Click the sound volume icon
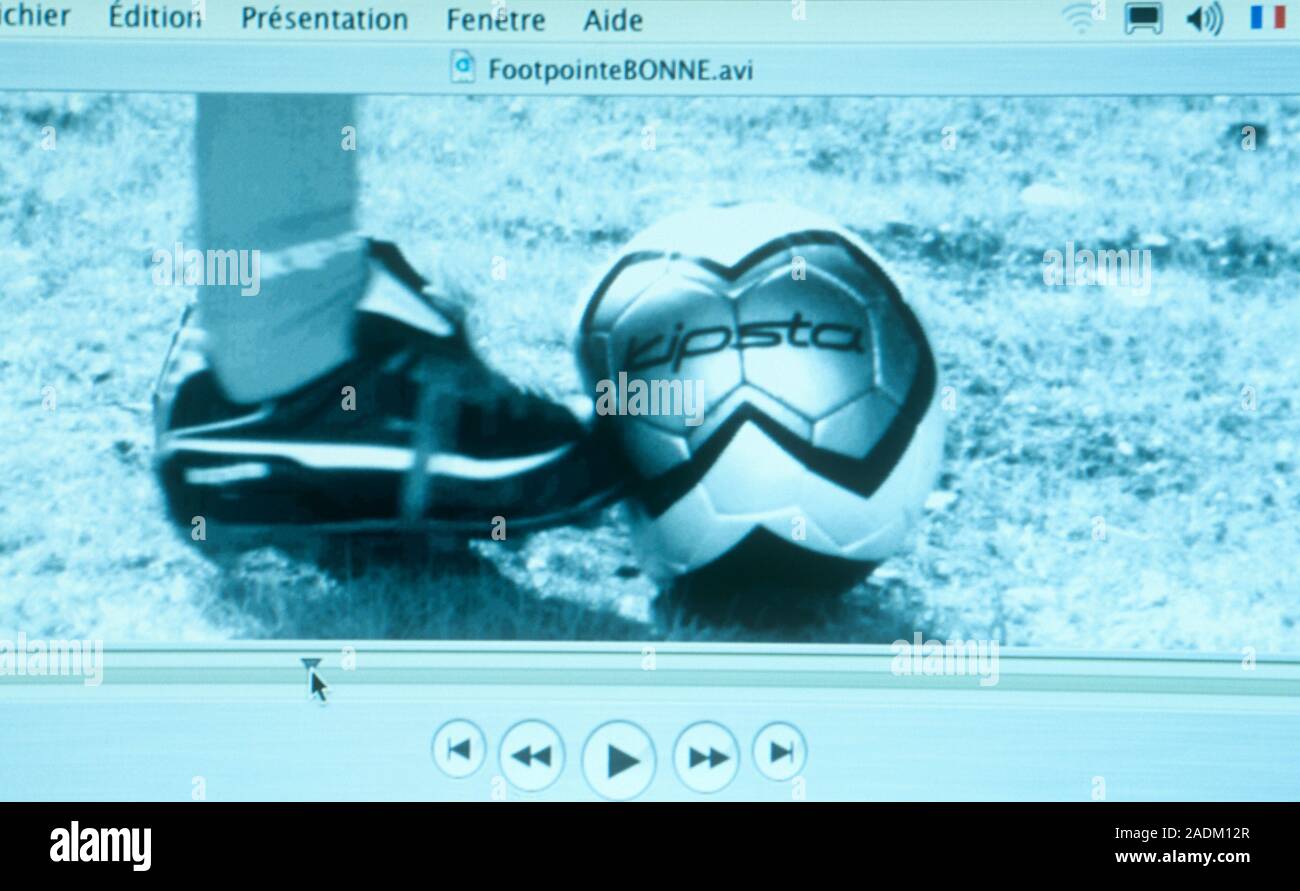Viewport: 1300px width, 891px height. pyautogui.click(x=1204, y=18)
